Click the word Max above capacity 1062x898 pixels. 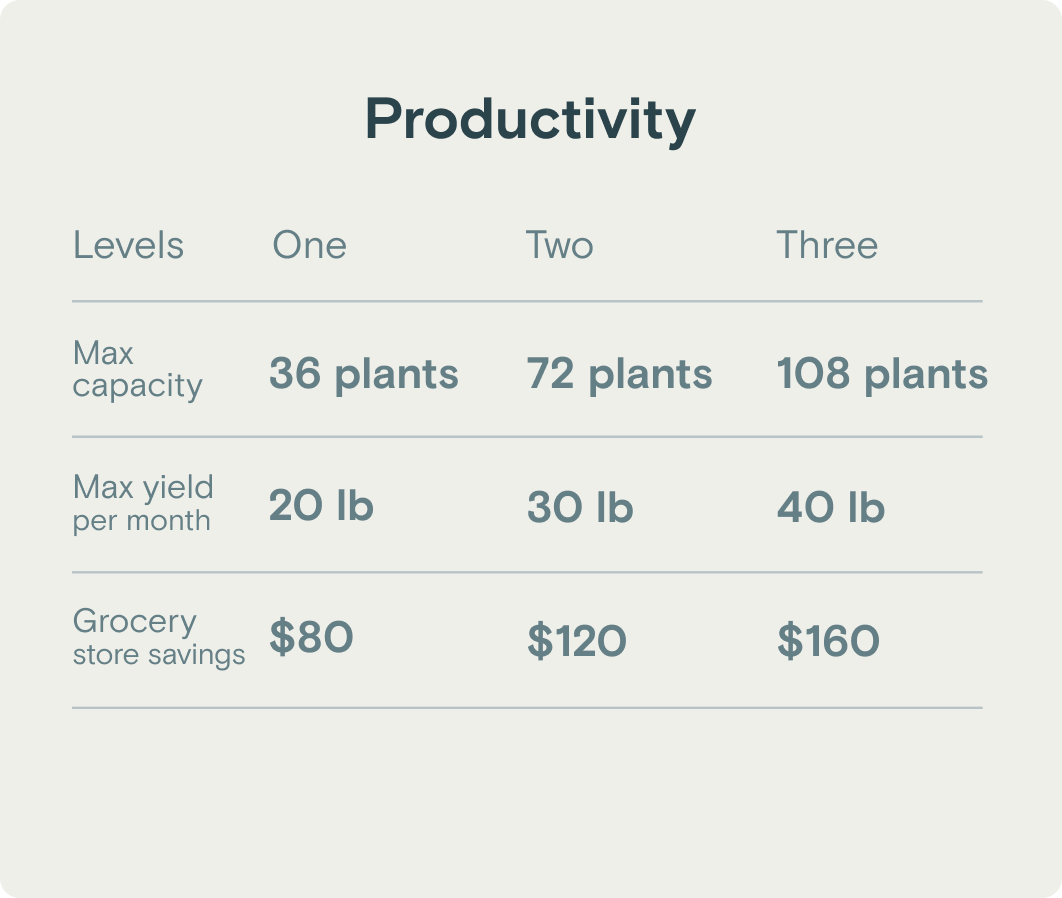(103, 353)
